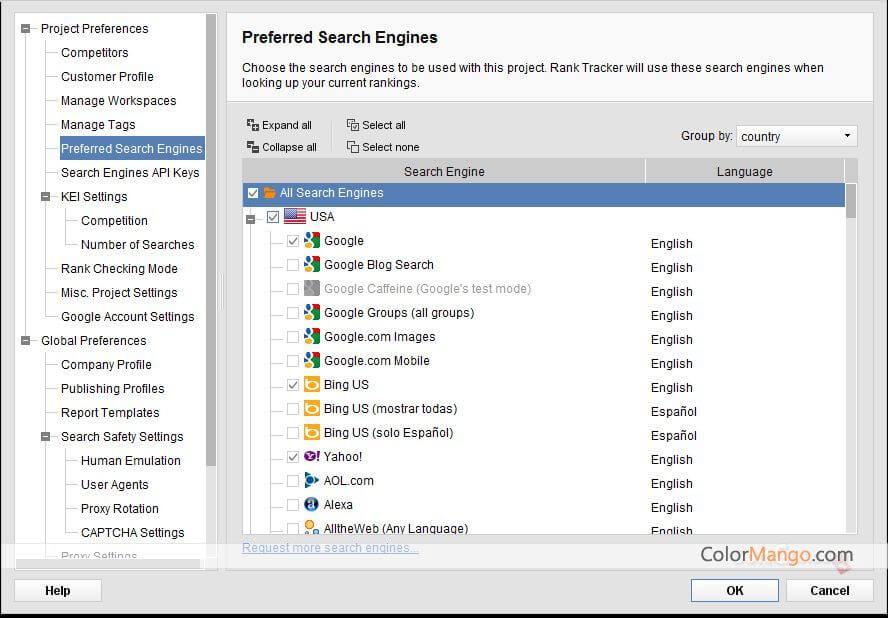Image resolution: width=888 pixels, height=618 pixels.
Task: Collapse the KEI Settings tree branch
Action: pyautogui.click(x=46, y=197)
